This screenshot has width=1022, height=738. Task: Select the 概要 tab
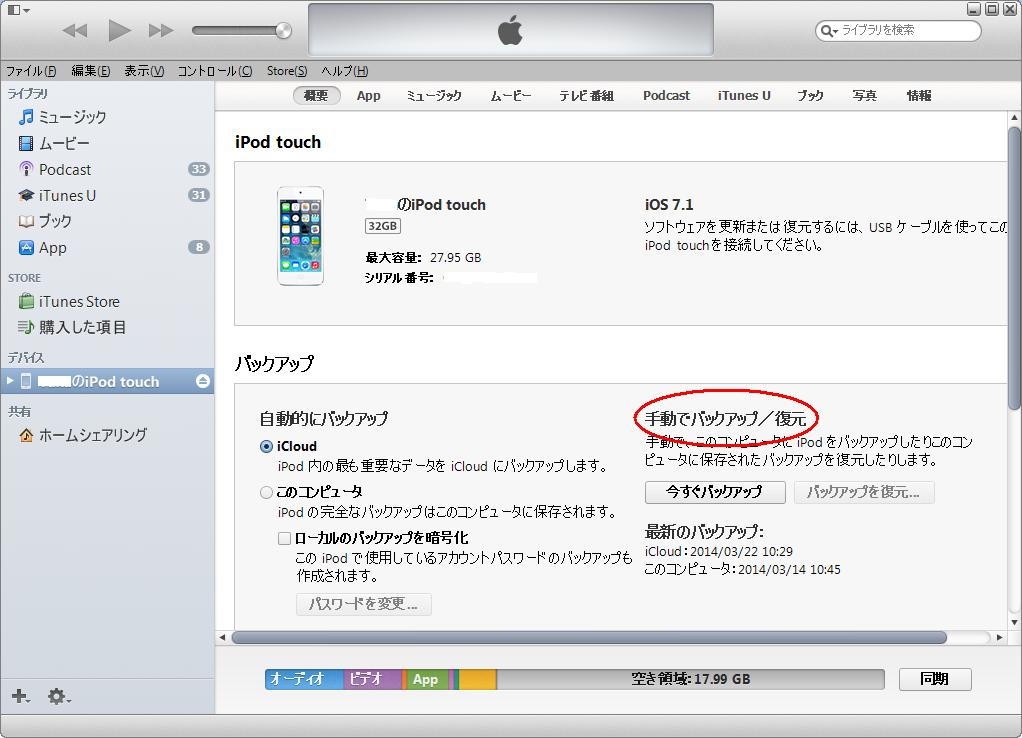pos(317,95)
